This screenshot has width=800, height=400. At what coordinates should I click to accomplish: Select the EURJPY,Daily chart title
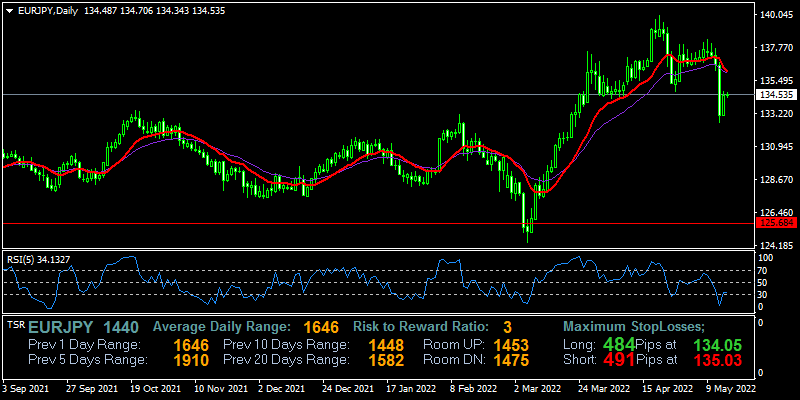(47, 11)
